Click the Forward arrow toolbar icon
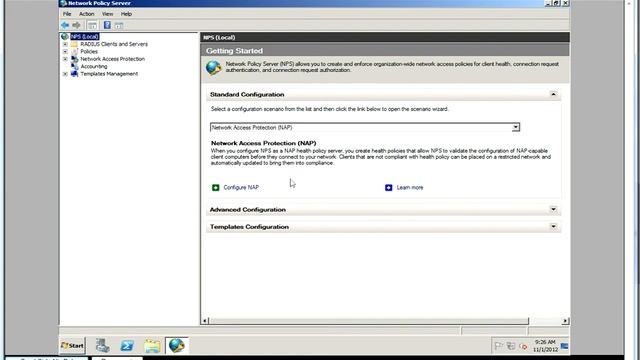This screenshot has width=640, height=360. click(76, 25)
